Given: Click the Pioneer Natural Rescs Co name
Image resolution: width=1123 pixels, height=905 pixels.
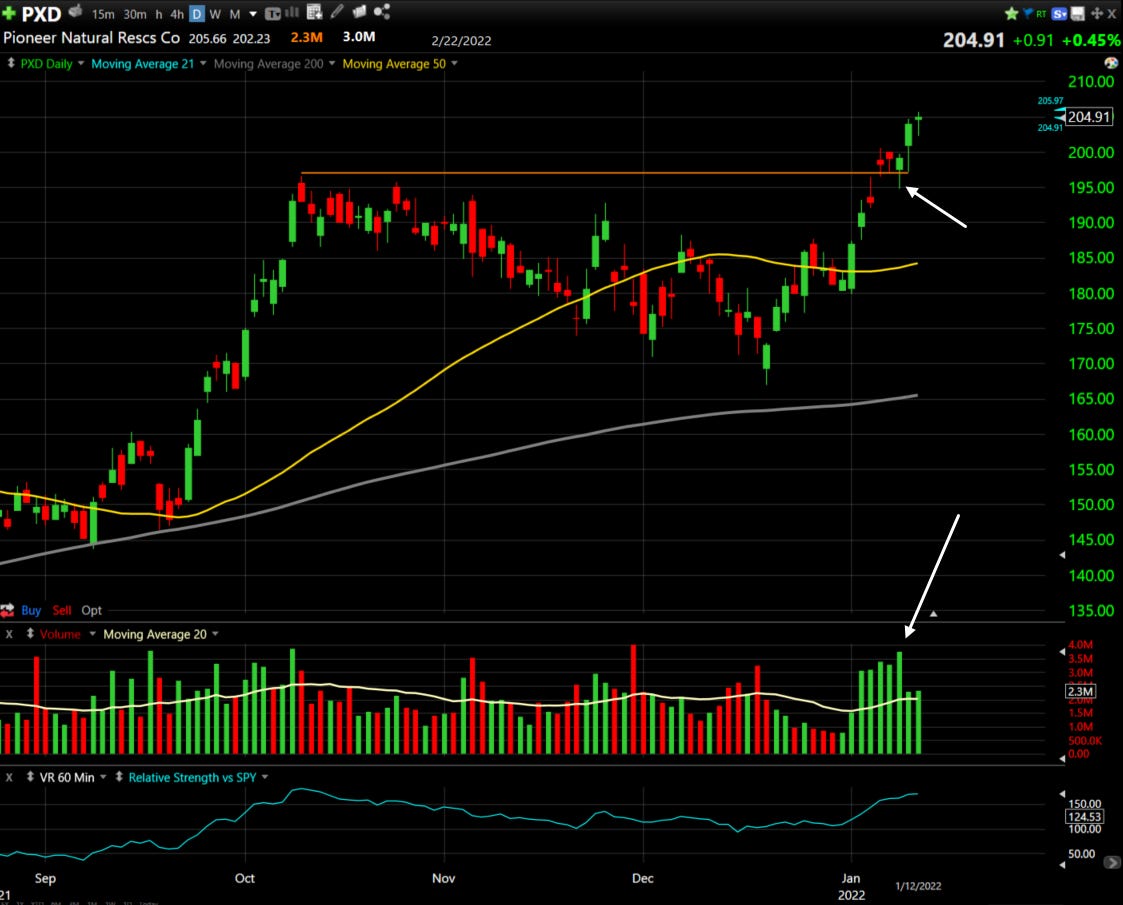Looking at the screenshot, I should tap(92, 38).
